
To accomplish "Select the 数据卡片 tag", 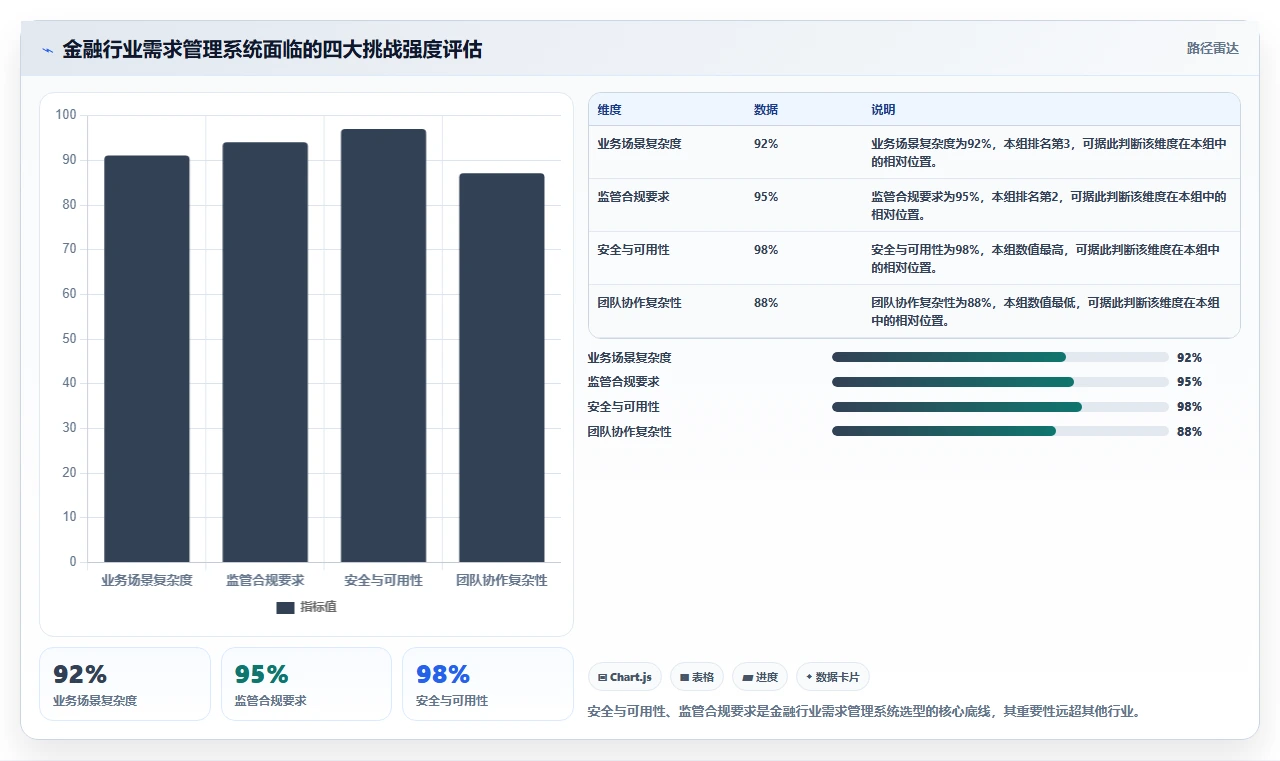I will click(833, 677).
